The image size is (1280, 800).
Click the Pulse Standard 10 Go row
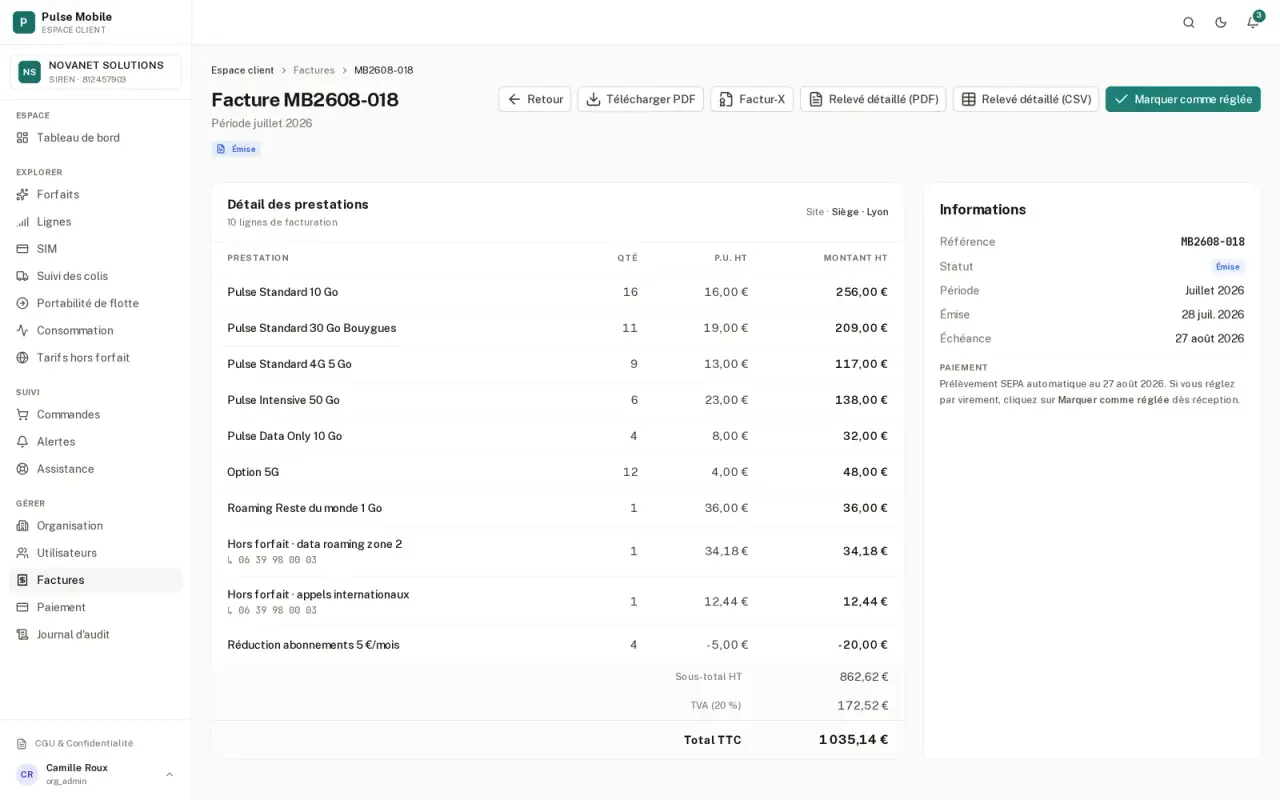557,292
